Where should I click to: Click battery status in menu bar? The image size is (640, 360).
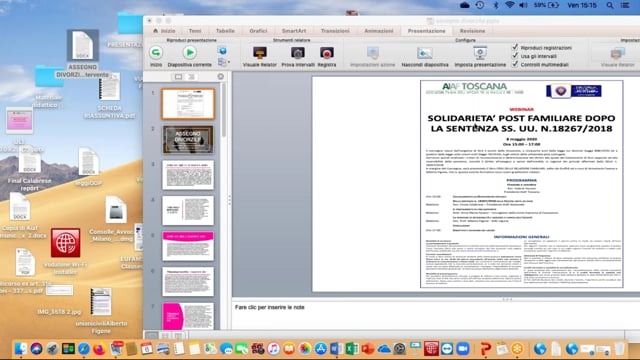(547, 5)
